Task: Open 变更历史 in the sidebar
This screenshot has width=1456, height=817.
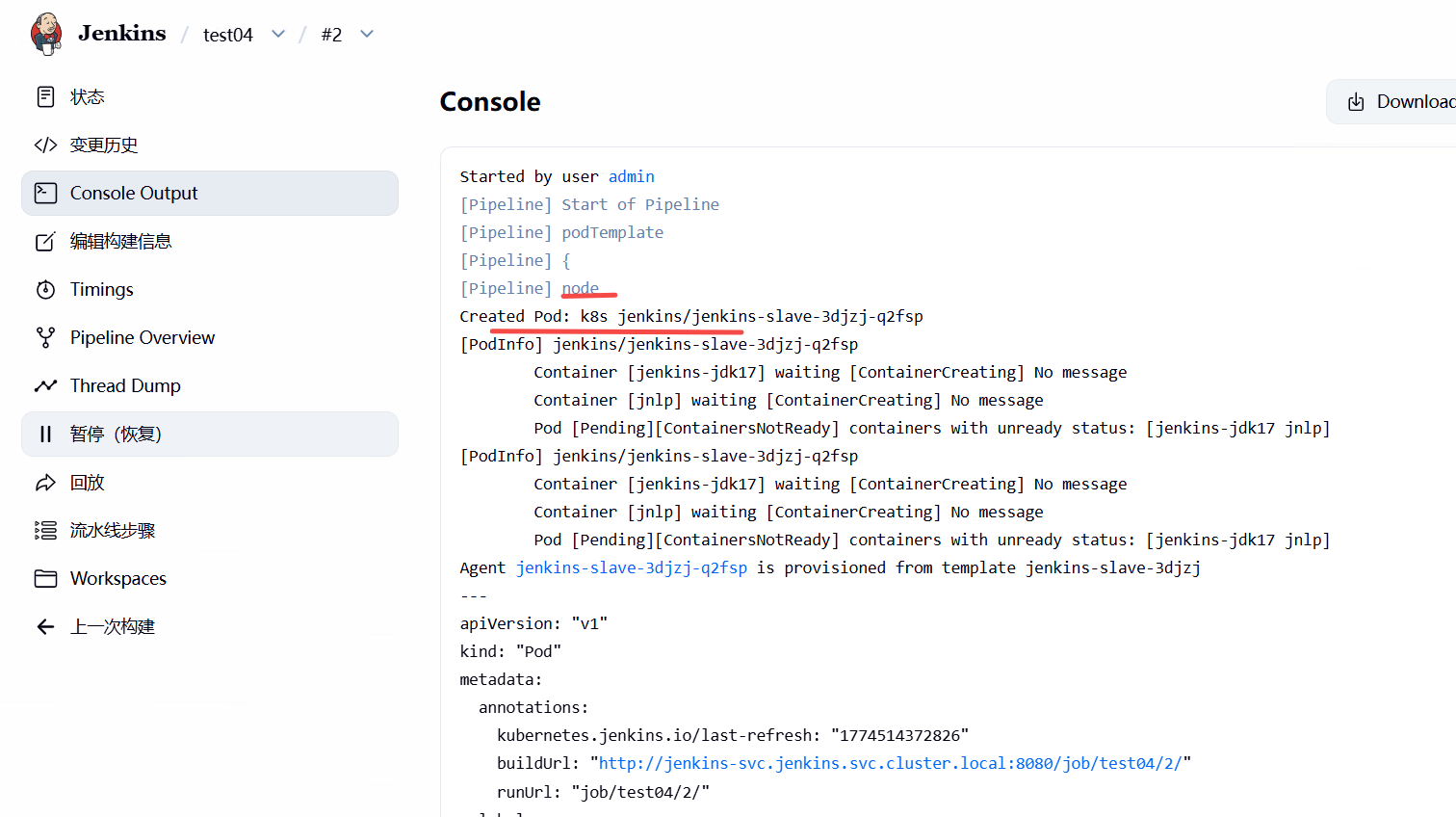Action: pos(210,145)
